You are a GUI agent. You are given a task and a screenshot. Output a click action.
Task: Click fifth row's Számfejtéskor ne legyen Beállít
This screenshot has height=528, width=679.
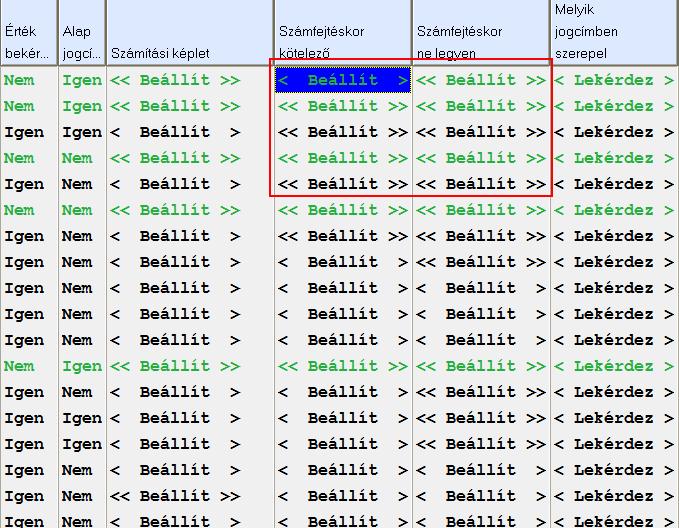pos(481,184)
